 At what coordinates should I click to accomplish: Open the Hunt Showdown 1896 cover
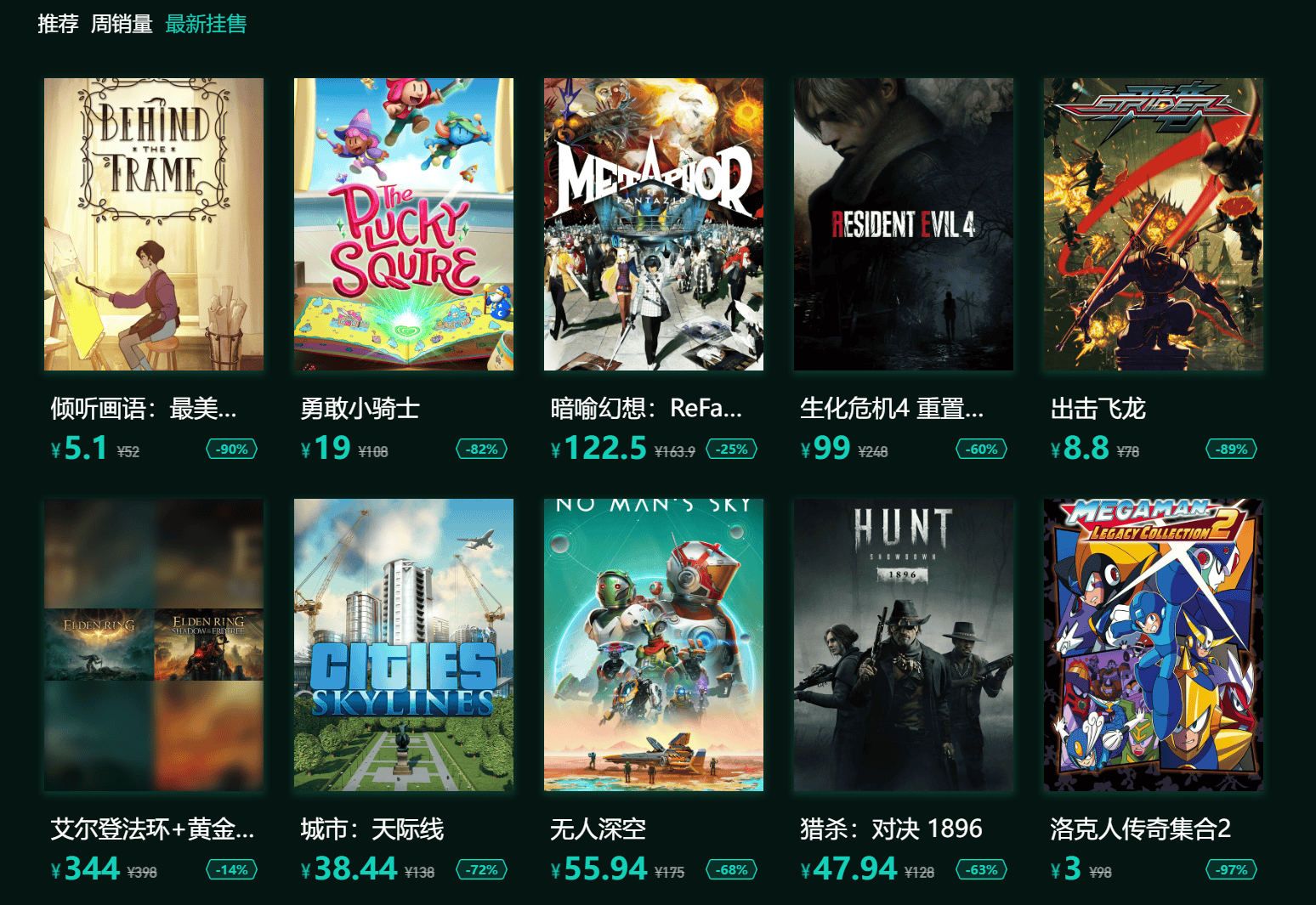904,645
